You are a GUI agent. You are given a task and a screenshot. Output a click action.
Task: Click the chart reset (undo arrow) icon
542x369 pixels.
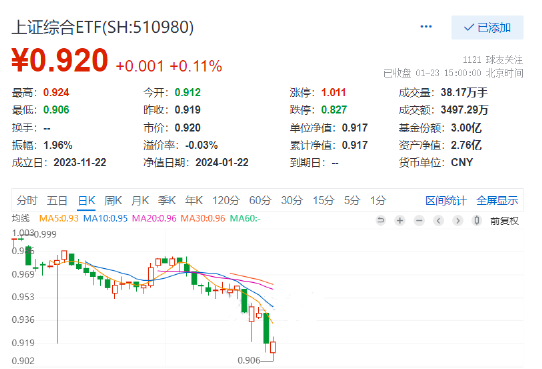pyautogui.click(x=381, y=220)
